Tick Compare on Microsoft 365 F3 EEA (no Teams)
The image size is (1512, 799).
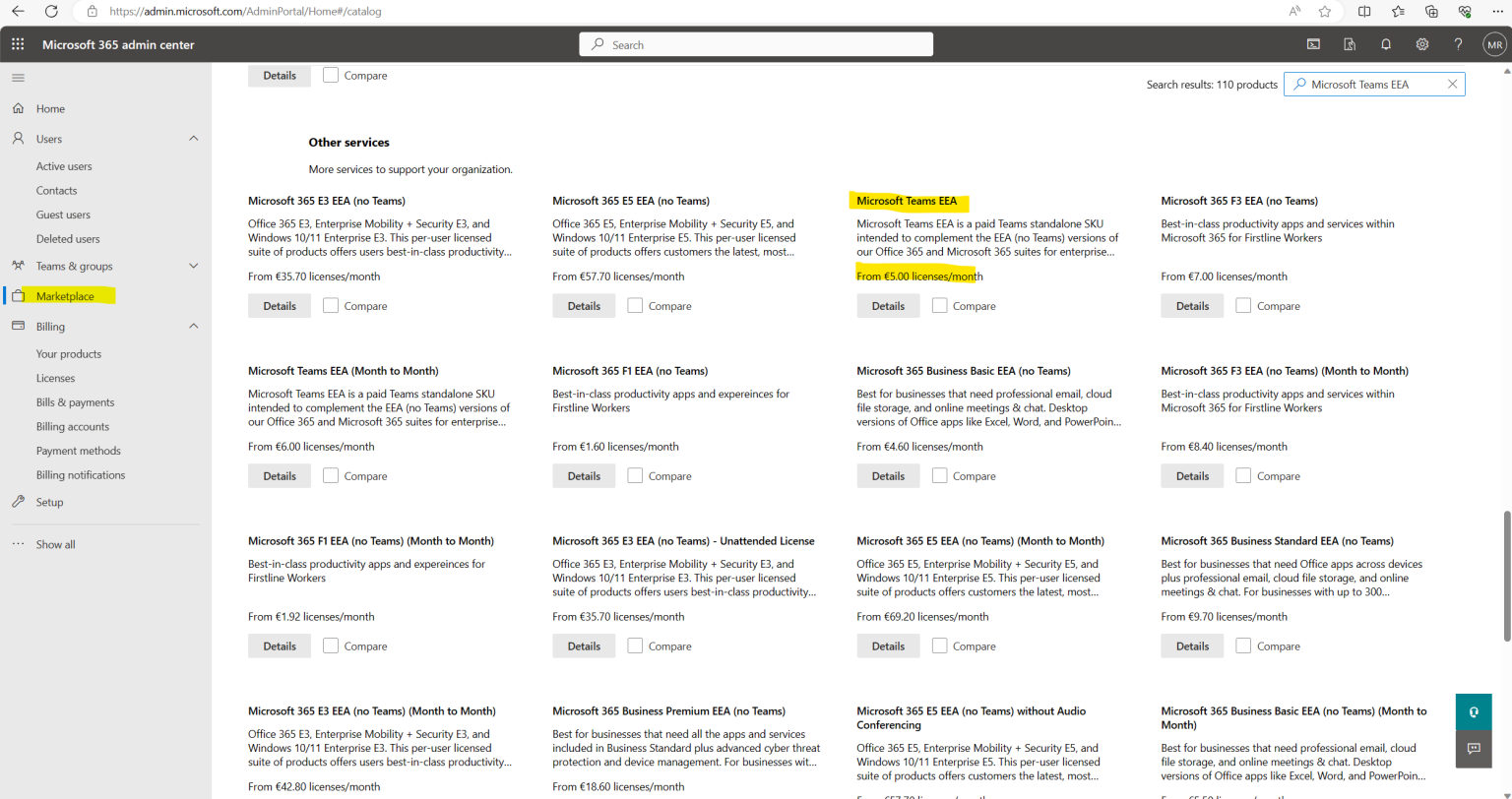pos(1242,305)
